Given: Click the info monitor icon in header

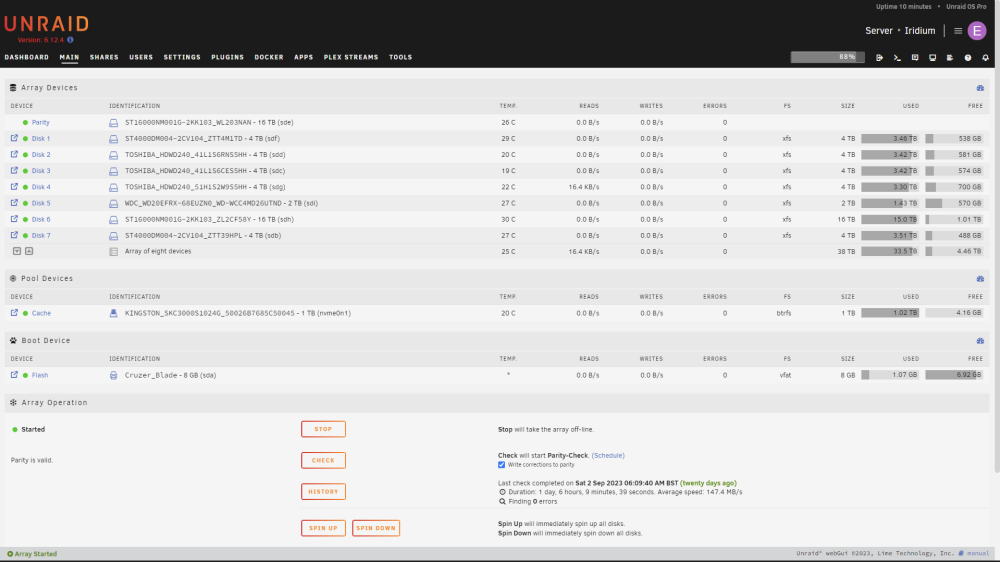Looking at the screenshot, I should [932, 57].
